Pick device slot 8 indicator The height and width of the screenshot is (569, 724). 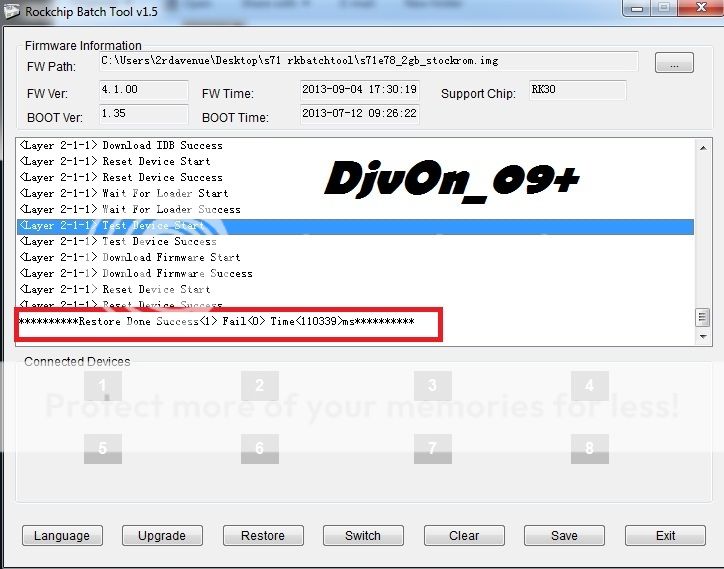pos(589,449)
